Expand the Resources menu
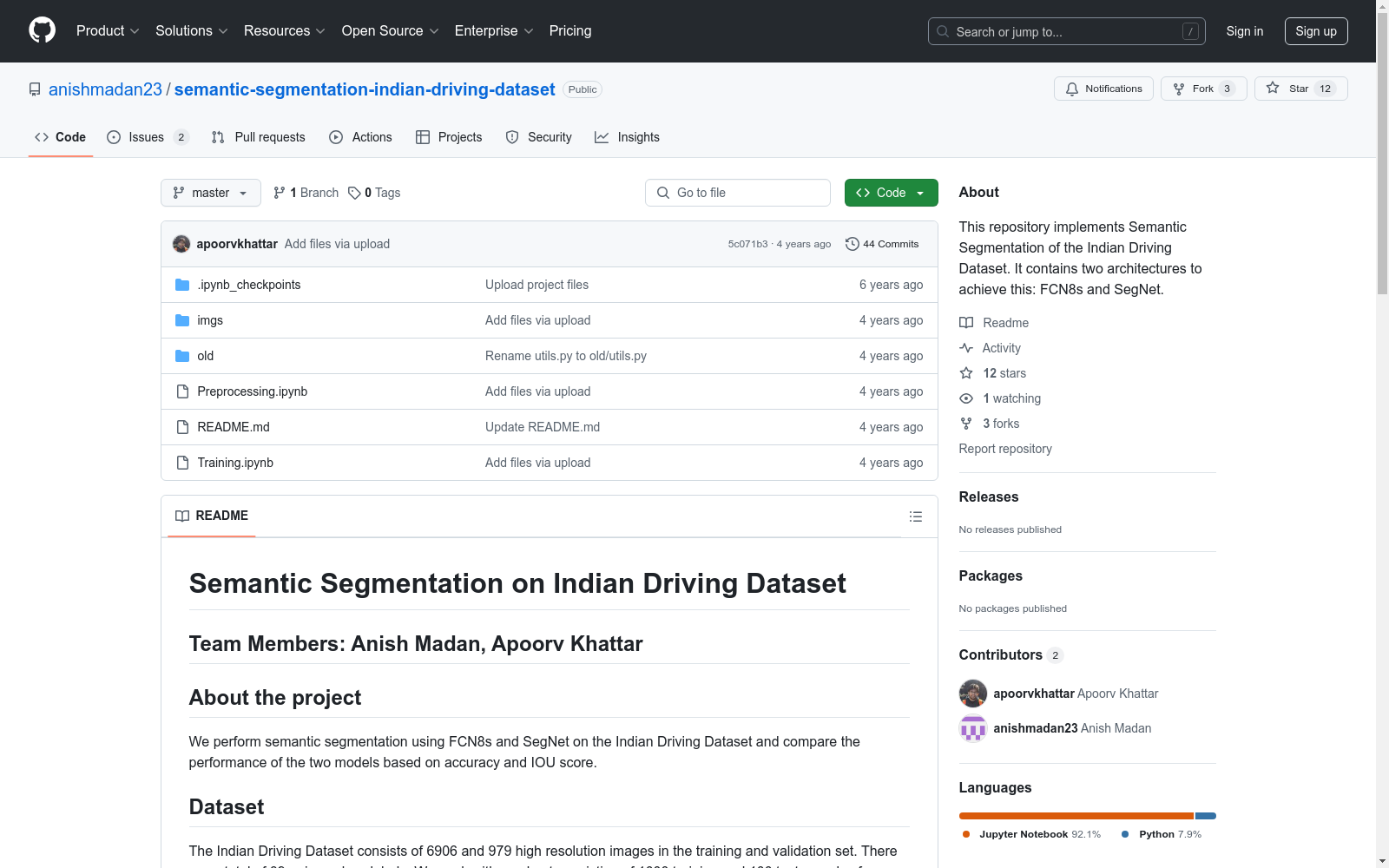Screen dimensions: 1389x868 (x=285, y=31)
